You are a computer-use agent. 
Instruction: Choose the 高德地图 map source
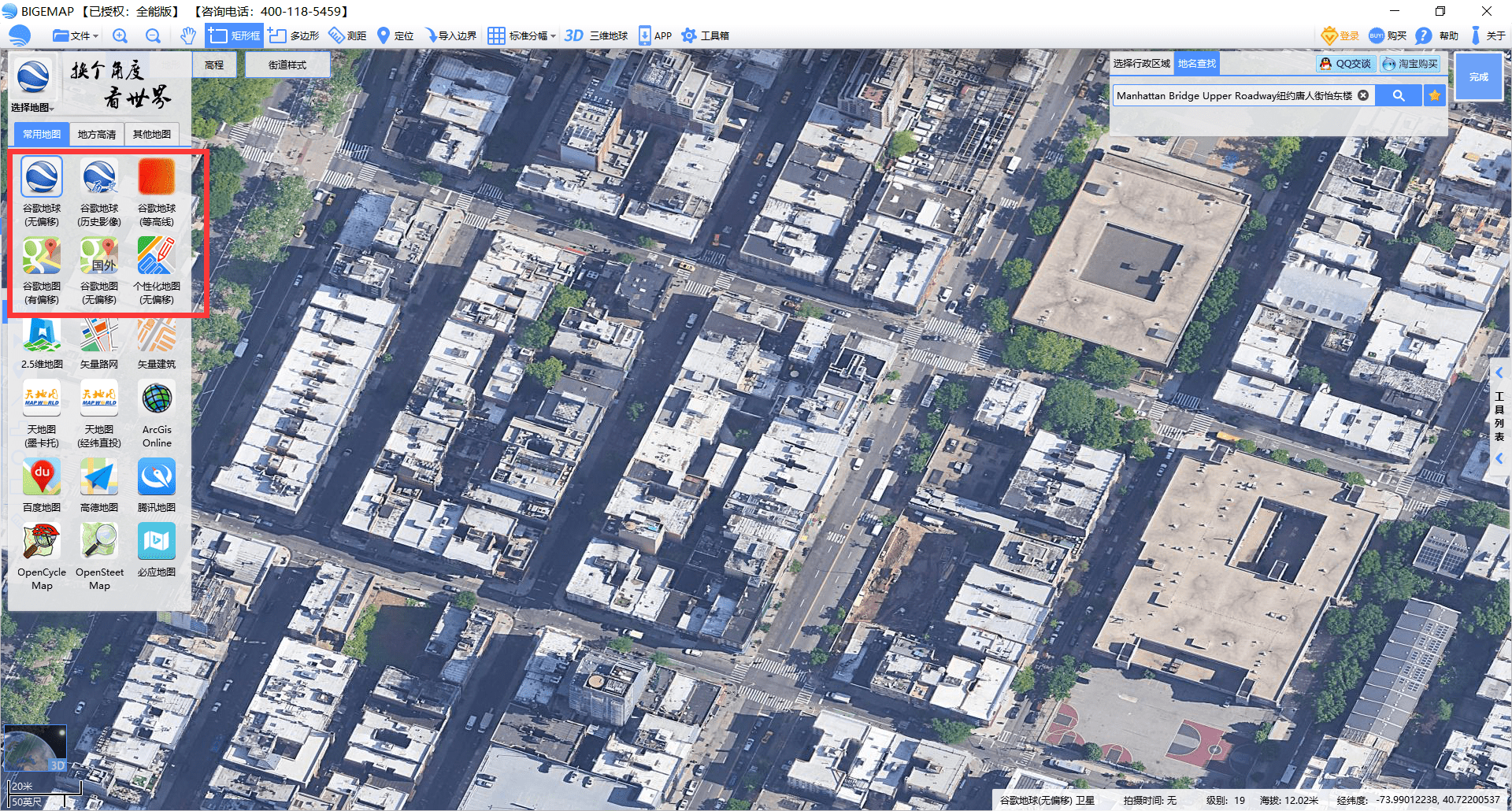pos(99,477)
